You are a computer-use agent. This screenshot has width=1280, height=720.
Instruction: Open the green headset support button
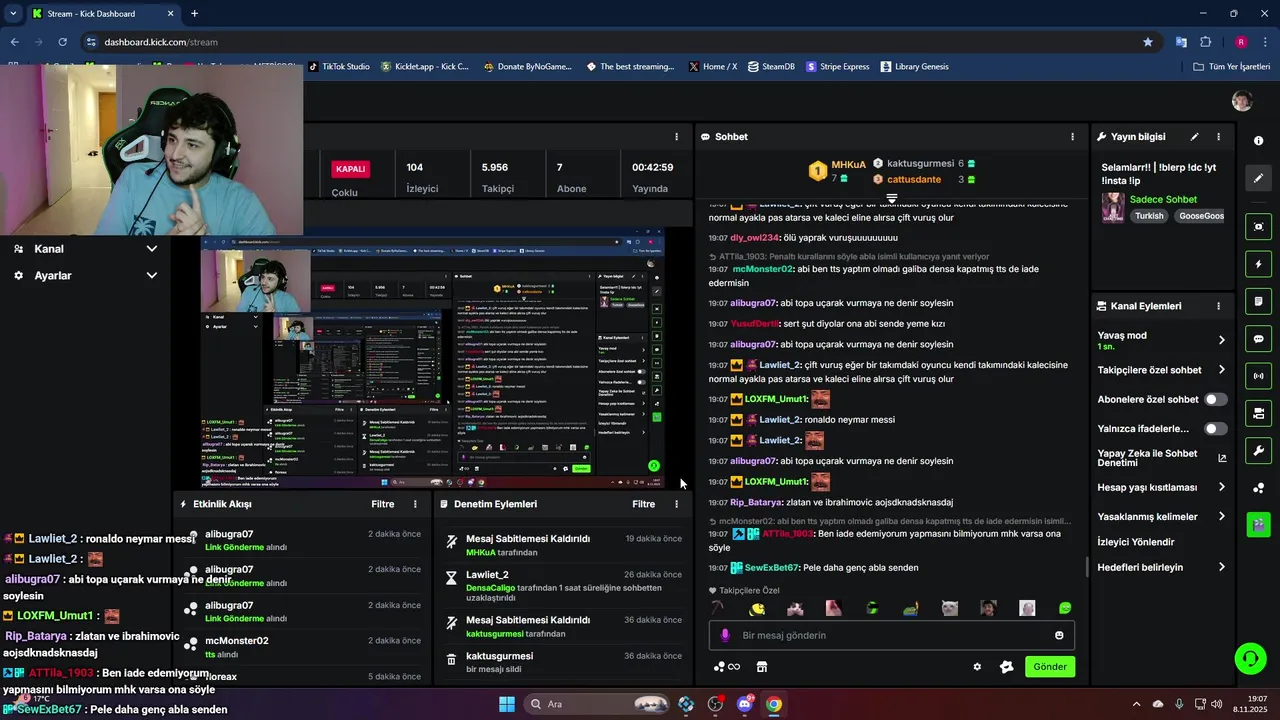(1250, 658)
